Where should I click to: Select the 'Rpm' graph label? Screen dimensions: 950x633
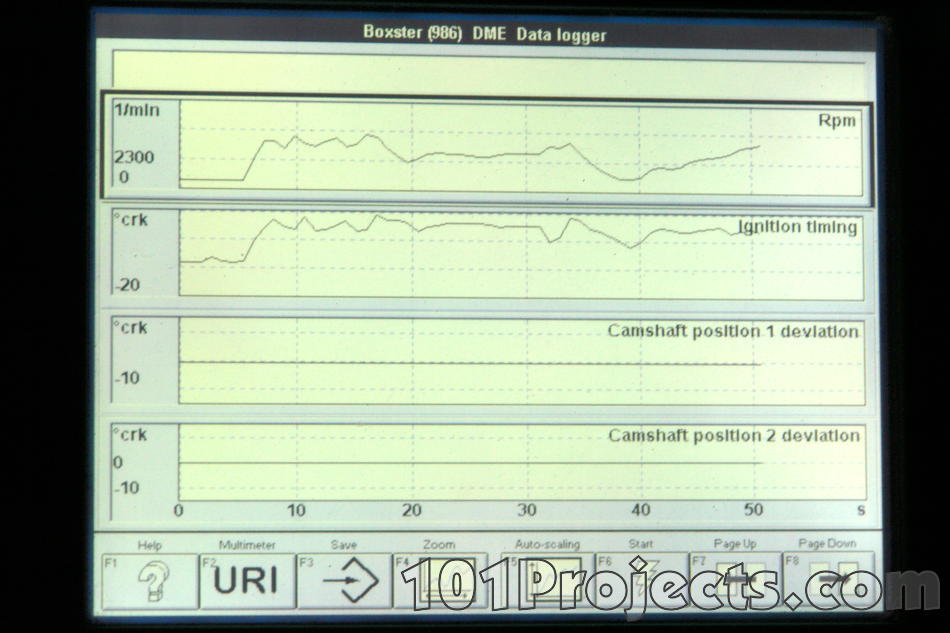pyautogui.click(x=837, y=120)
